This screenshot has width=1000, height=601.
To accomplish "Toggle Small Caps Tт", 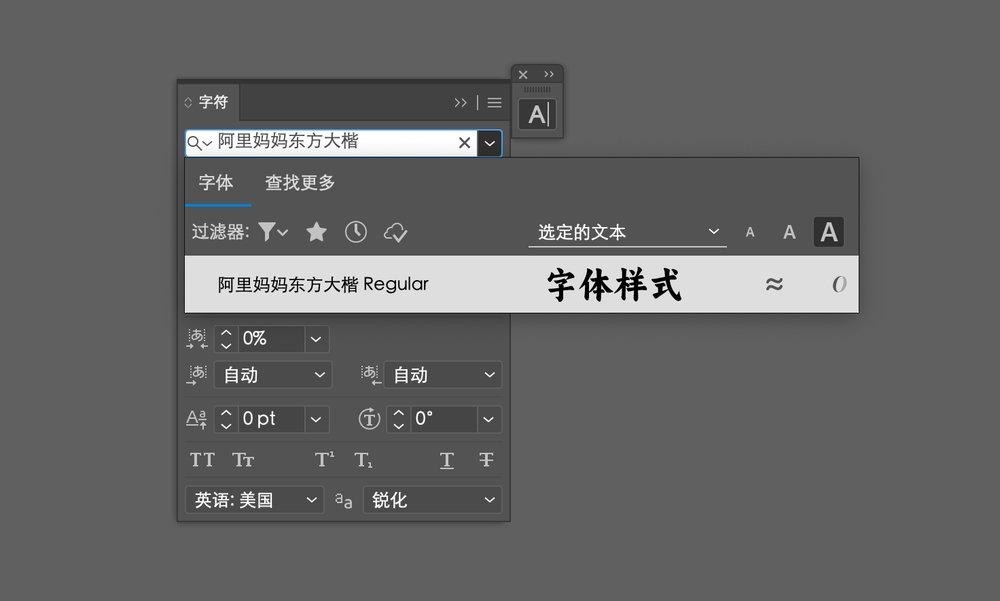I will click(243, 460).
